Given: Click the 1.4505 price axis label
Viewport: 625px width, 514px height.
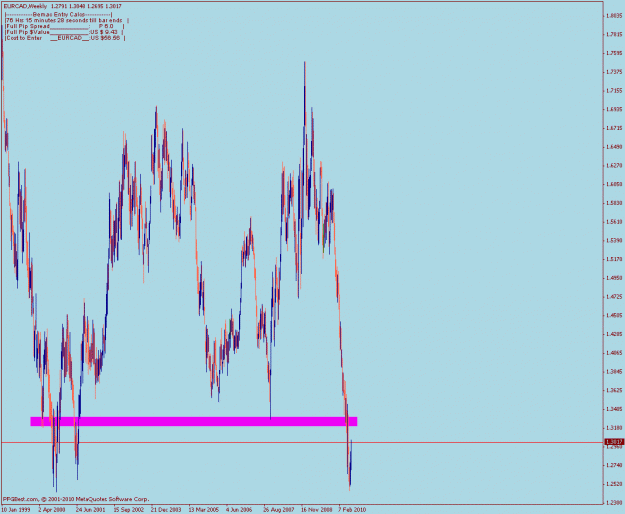Looking at the screenshot, I should [x=614, y=315].
